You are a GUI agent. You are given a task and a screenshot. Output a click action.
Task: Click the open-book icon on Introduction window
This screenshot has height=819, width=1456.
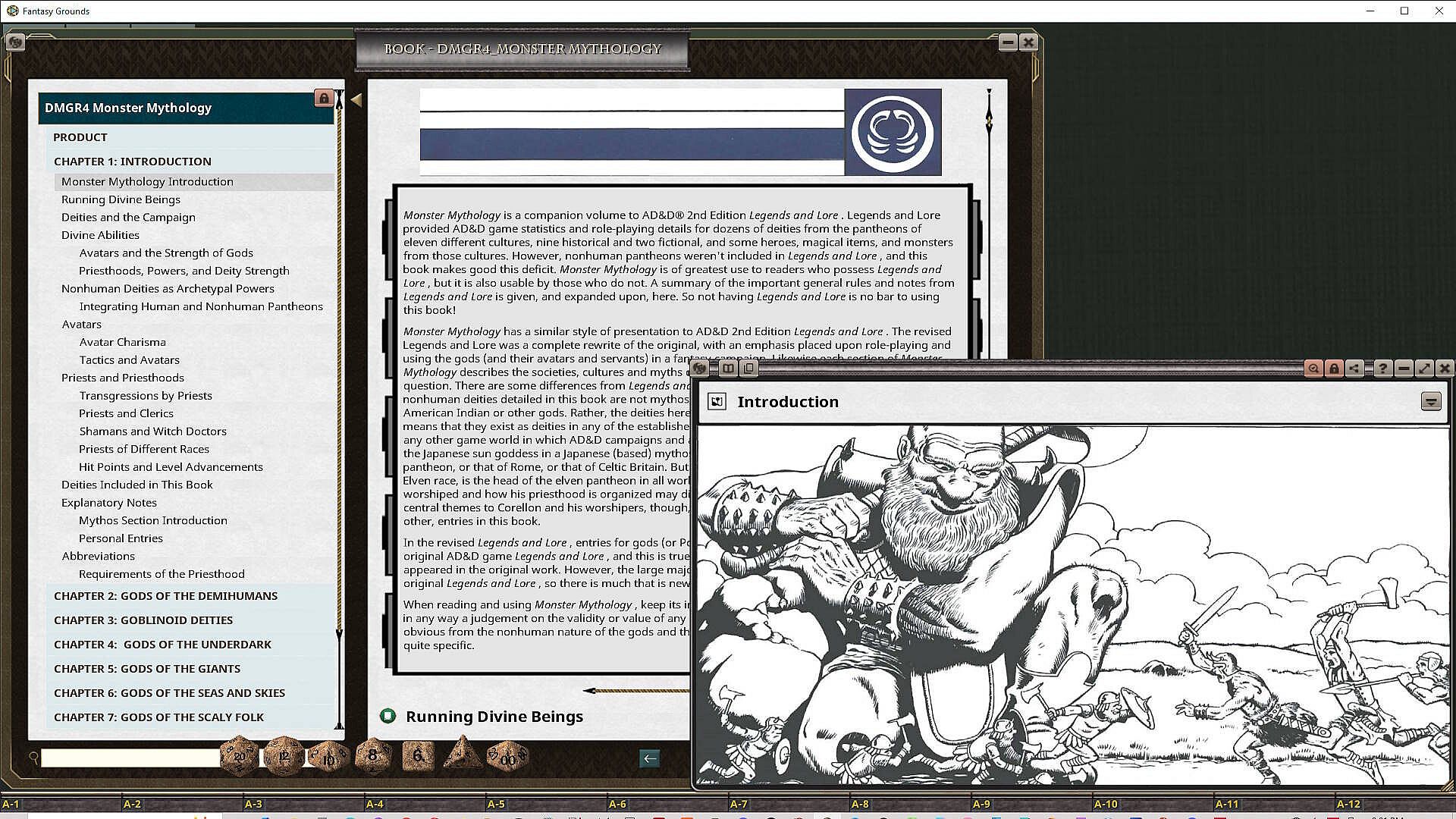point(728,369)
